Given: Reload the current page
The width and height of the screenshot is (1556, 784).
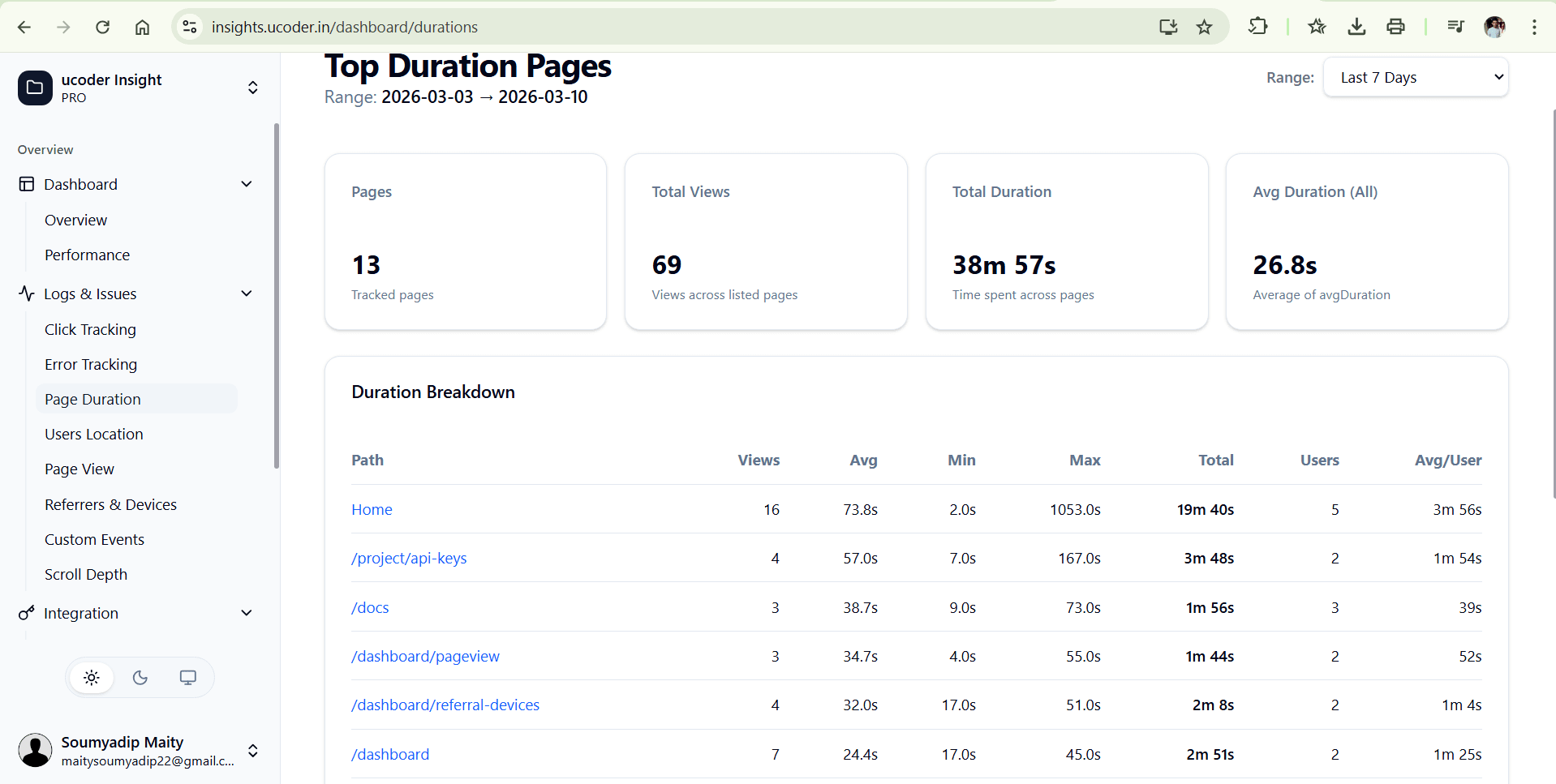Looking at the screenshot, I should pyautogui.click(x=102, y=27).
